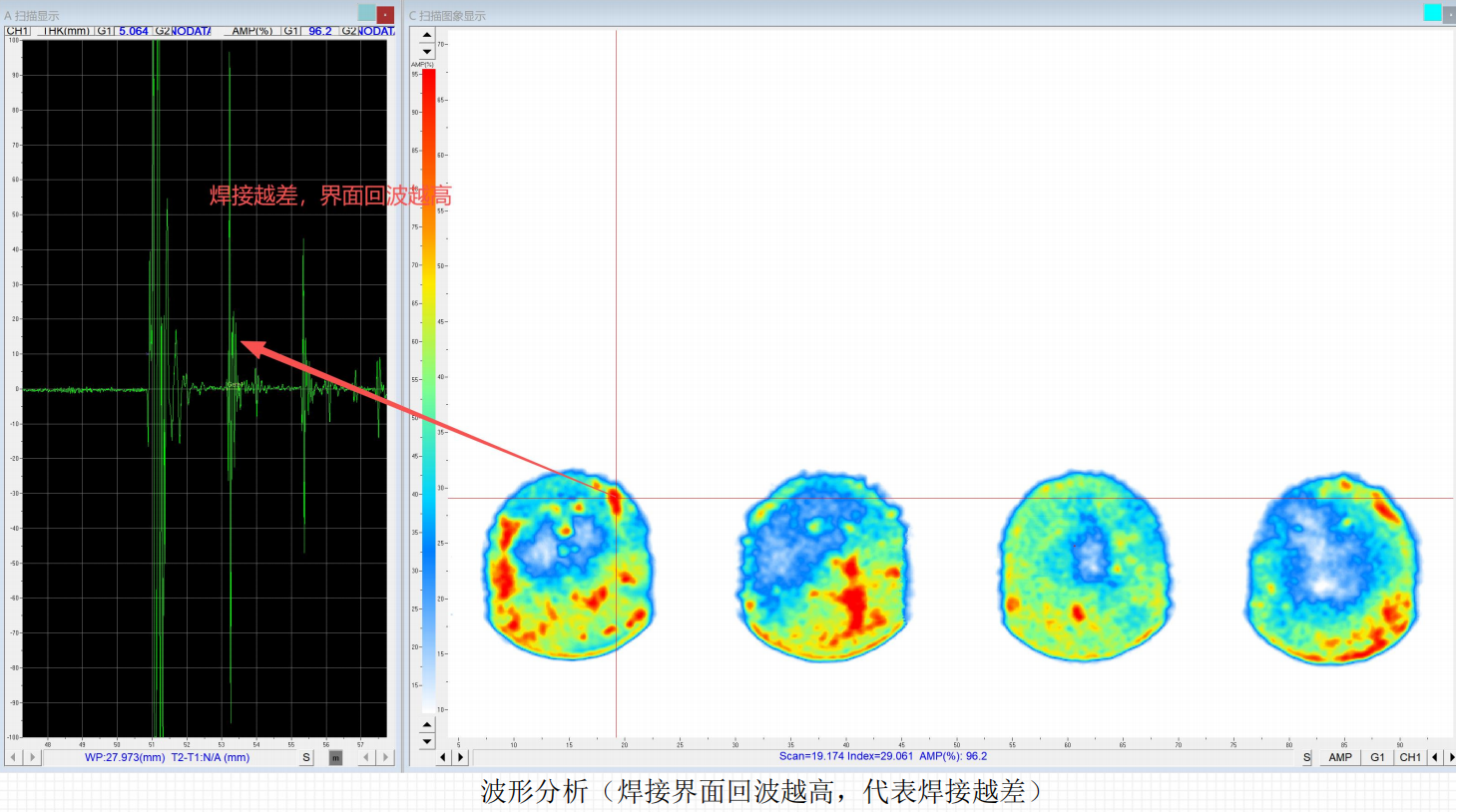Click the AMP color scale bar
Image resolution: width=1457 pixels, height=812 pixels.
[428, 389]
